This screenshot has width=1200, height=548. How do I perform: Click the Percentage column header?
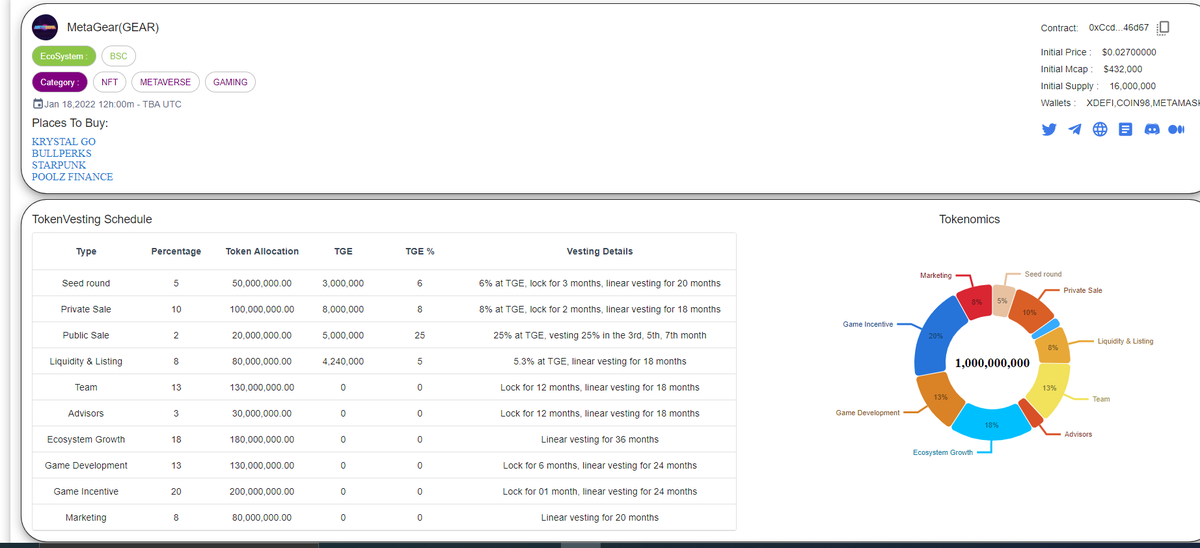pyautogui.click(x=176, y=251)
